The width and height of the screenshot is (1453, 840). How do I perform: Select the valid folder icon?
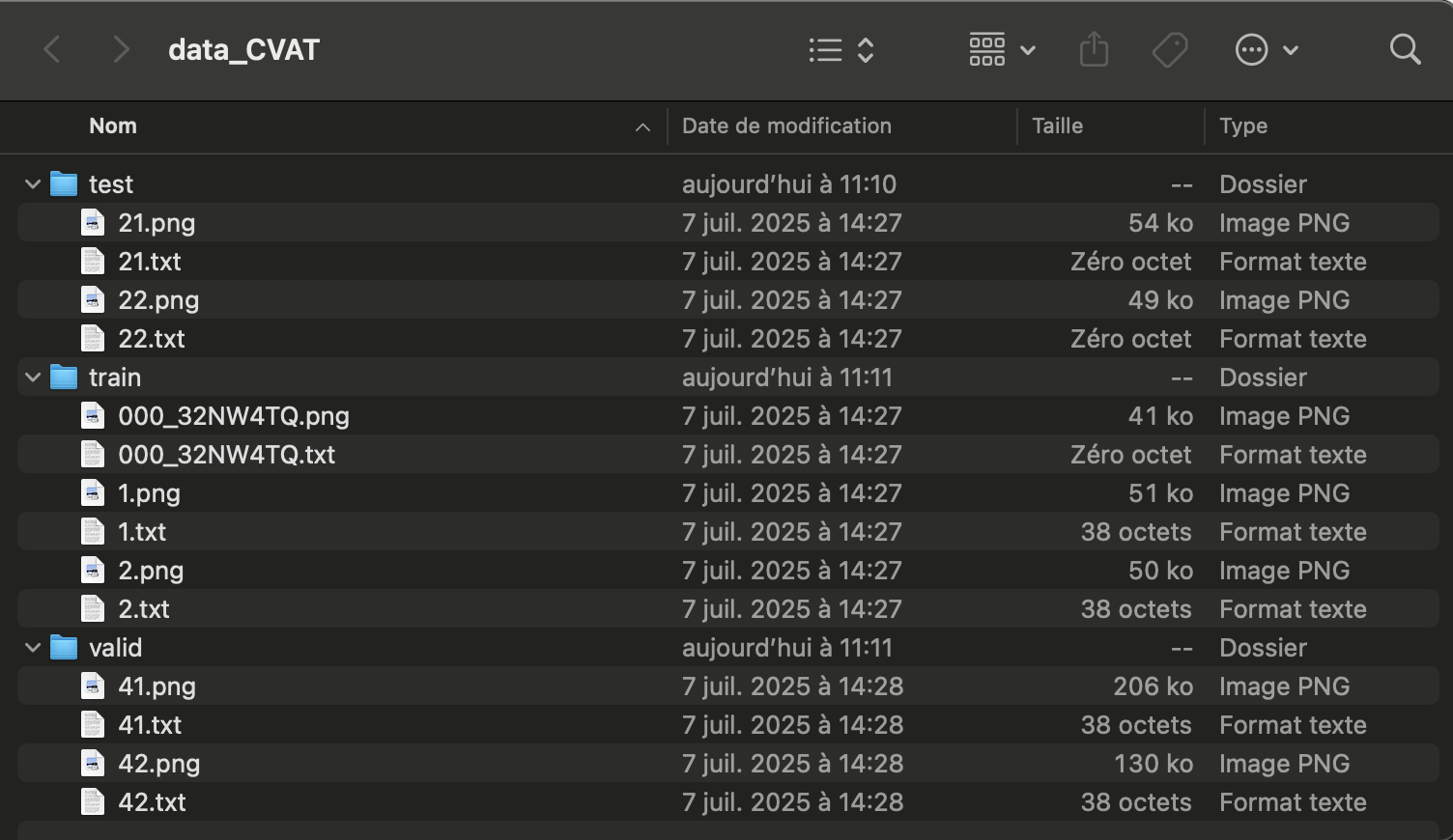64,647
